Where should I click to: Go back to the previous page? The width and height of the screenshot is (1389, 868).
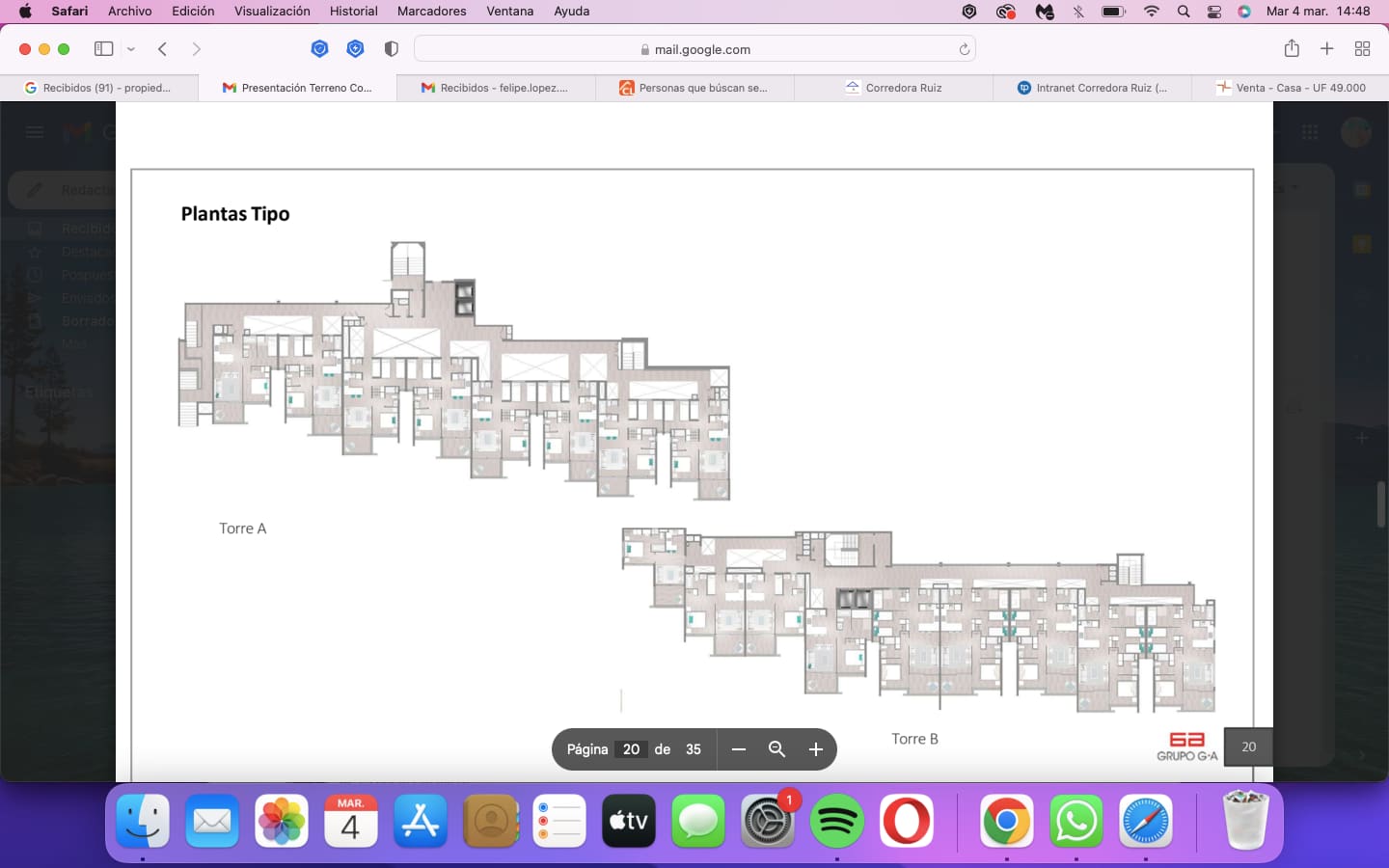pyautogui.click(x=163, y=49)
